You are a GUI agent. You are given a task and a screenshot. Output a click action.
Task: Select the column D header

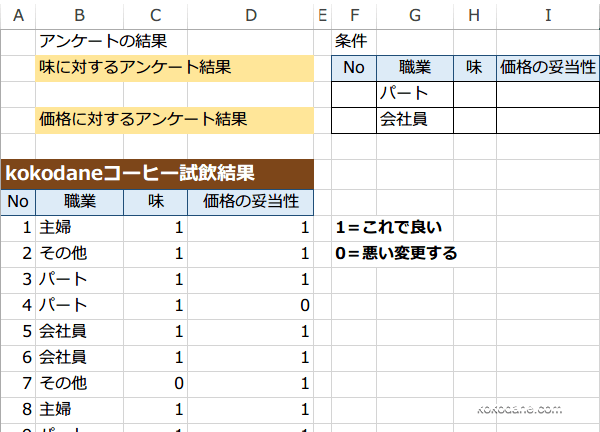click(x=251, y=14)
